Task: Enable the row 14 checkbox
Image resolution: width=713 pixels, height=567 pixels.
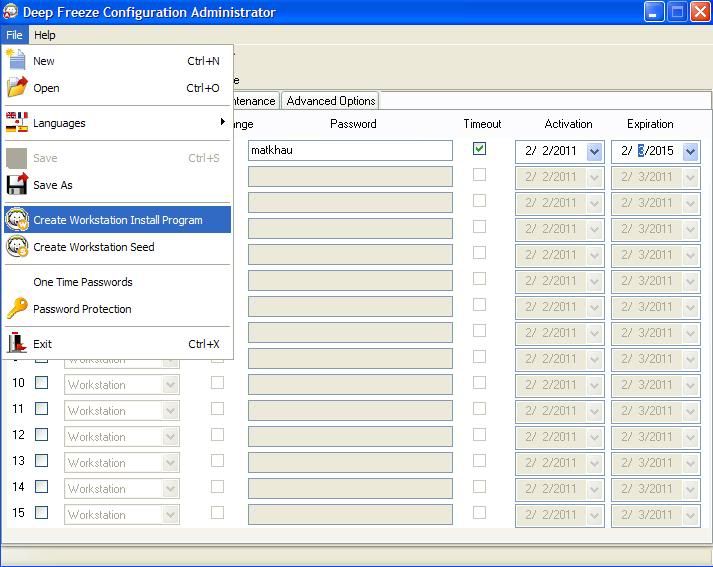Action: pyautogui.click(x=41, y=487)
